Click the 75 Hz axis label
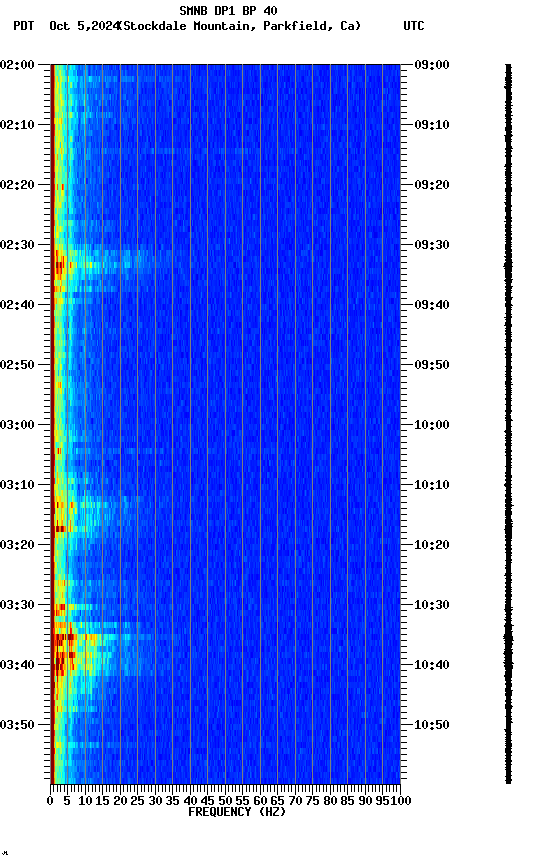The width and height of the screenshot is (552, 864). [313, 801]
